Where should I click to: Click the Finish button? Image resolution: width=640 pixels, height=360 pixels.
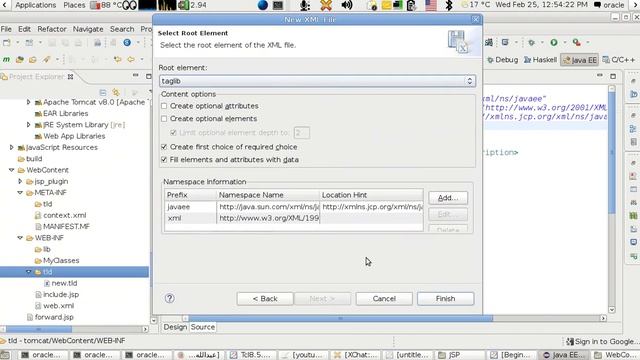pos(445,299)
